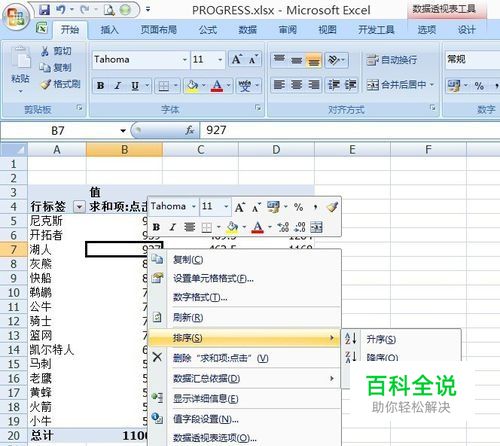The width and height of the screenshot is (500, 446).
Task: Align text left in ribbon
Action: (279, 85)
